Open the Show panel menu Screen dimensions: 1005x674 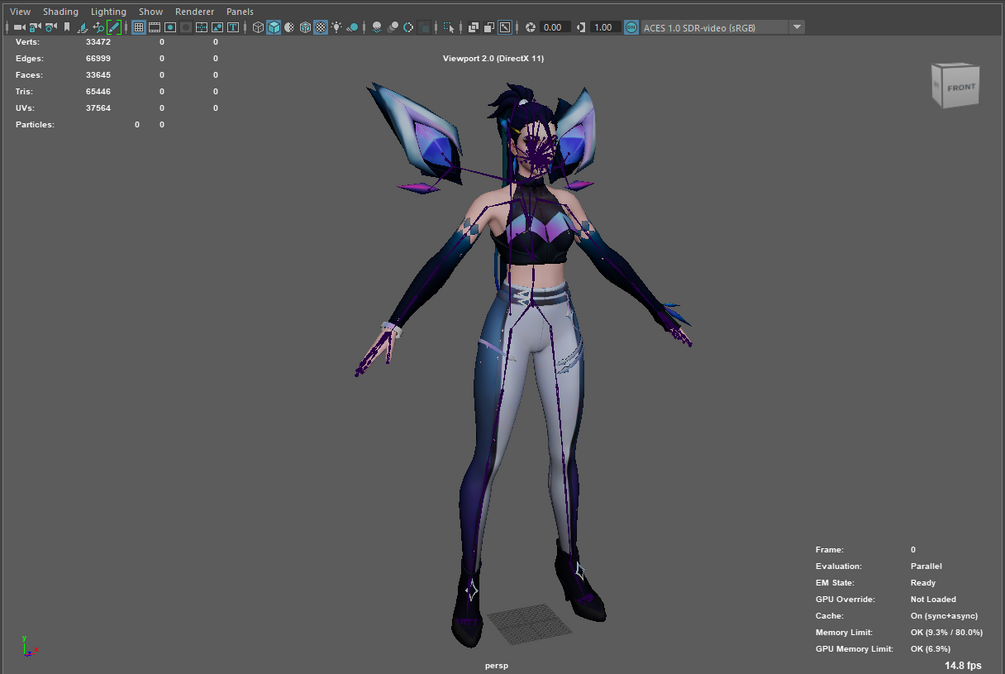[151, 12]
